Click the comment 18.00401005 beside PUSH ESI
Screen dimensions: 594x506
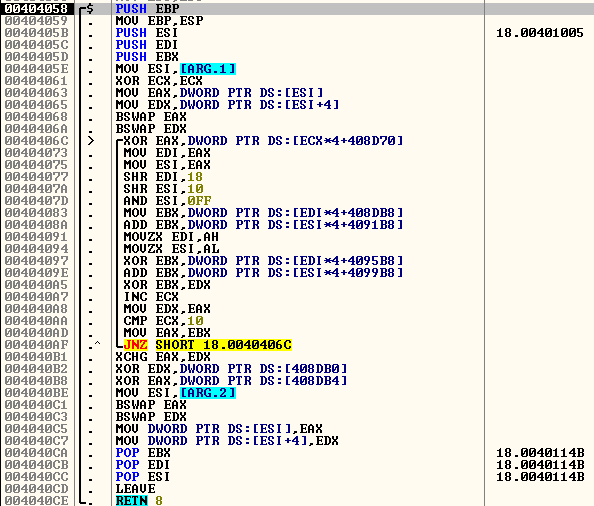(x=540, y=33)
